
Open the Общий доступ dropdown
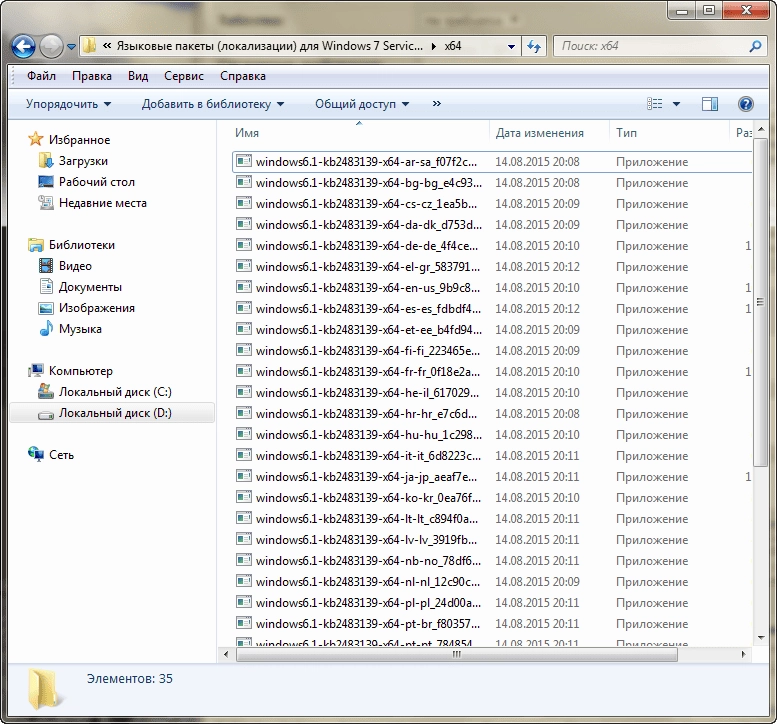tap(362, 104)
